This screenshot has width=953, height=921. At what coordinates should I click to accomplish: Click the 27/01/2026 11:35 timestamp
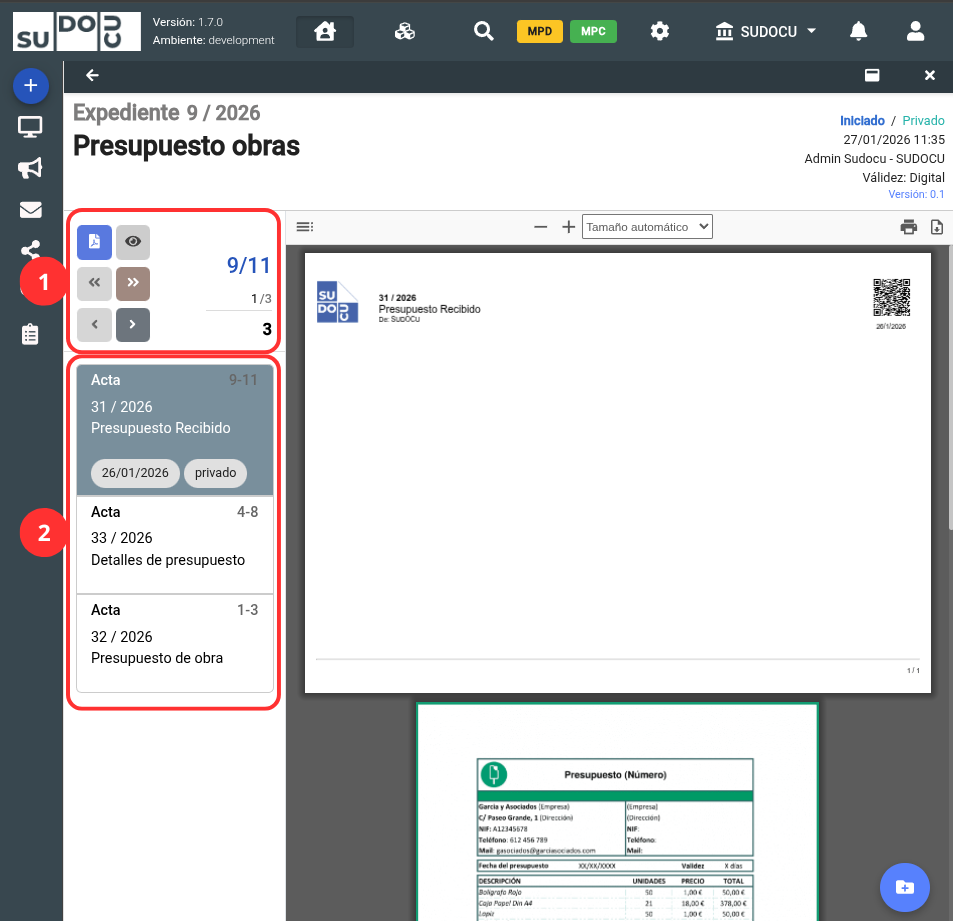tap(893, 140)
